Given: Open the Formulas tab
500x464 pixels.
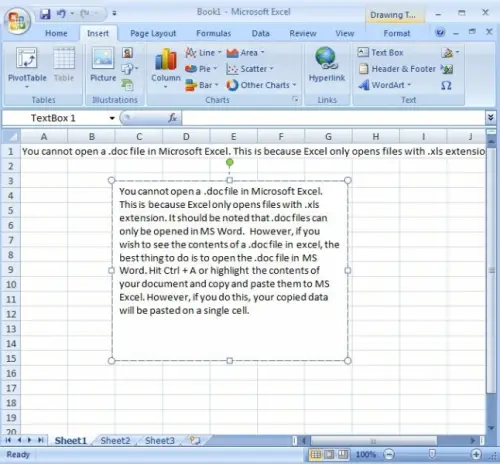Looking at the screenshot, I should coord(213,33).
